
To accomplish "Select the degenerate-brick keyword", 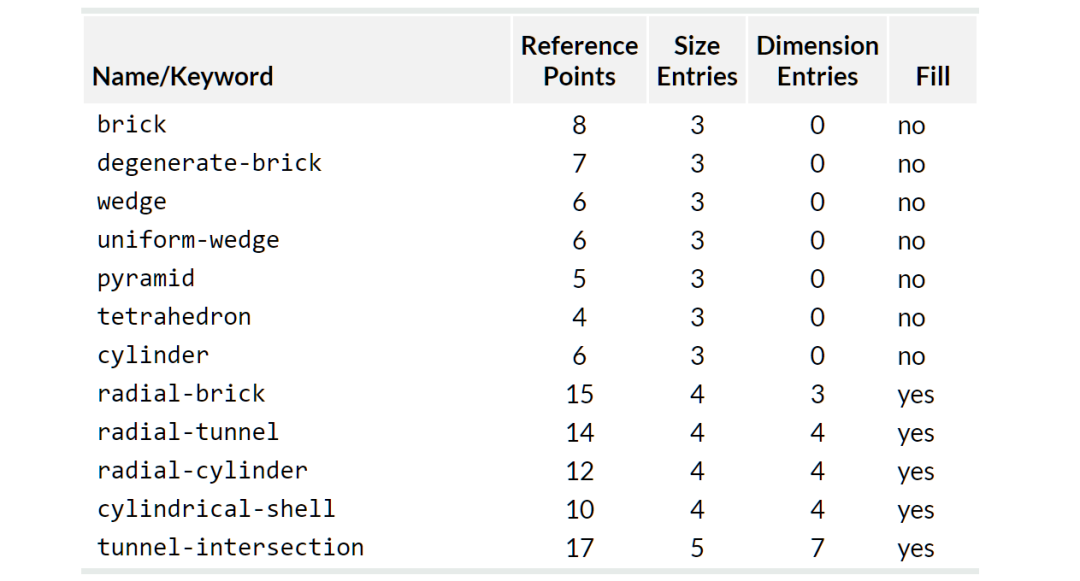I will [x=209, y=163].
